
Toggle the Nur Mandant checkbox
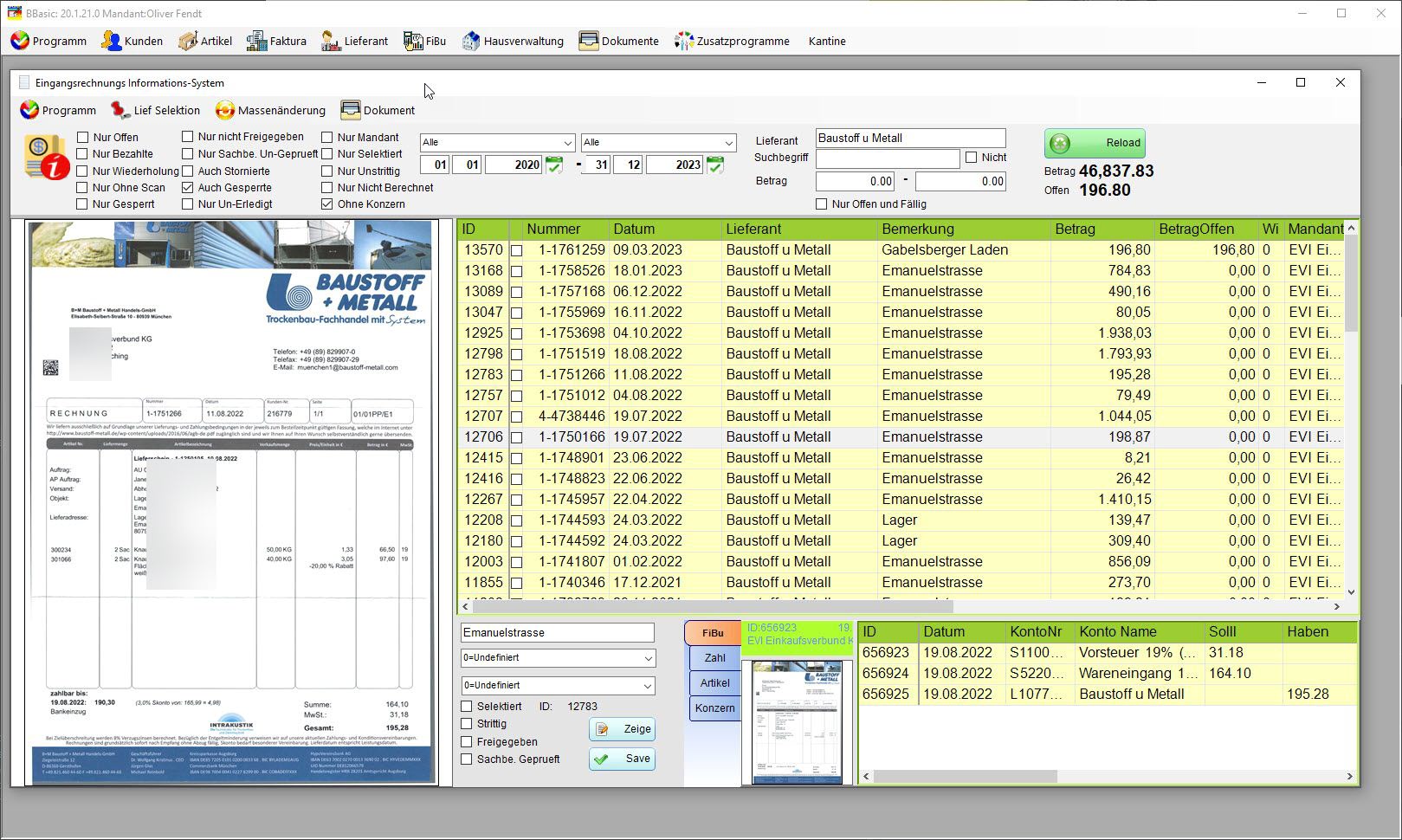pyautogui.click(x=326, y=137)
